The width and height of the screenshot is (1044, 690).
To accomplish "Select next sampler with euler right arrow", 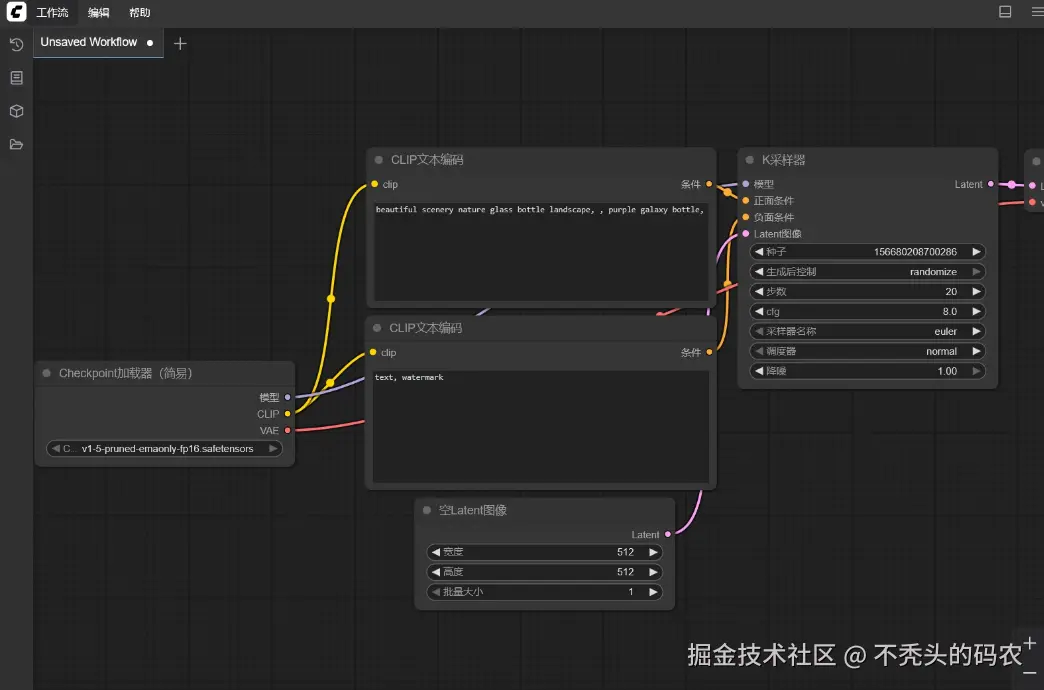I will point(976,332).
